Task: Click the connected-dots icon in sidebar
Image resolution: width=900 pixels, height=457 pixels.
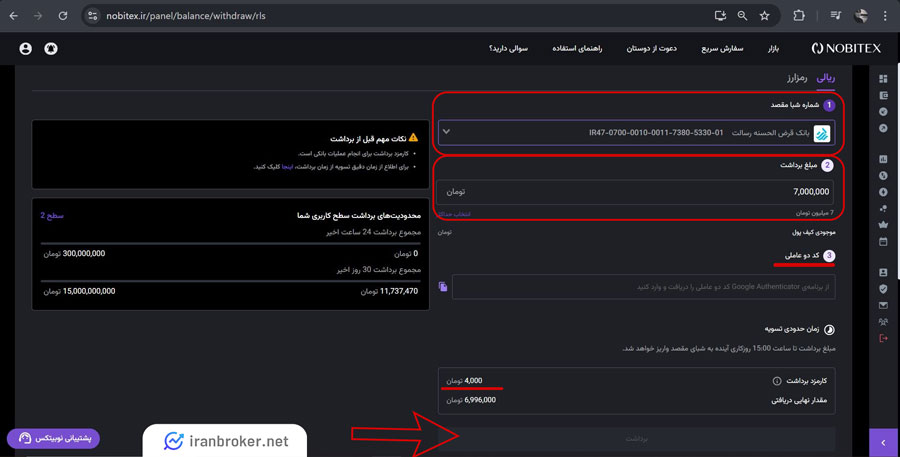Action: [883, 208]
